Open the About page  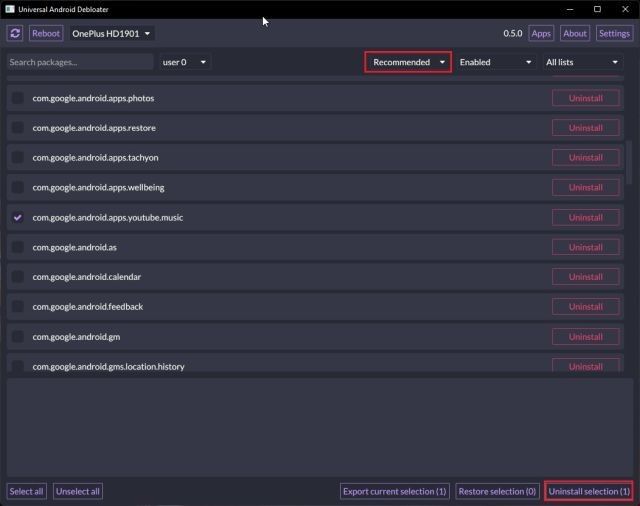pos(575,33)
